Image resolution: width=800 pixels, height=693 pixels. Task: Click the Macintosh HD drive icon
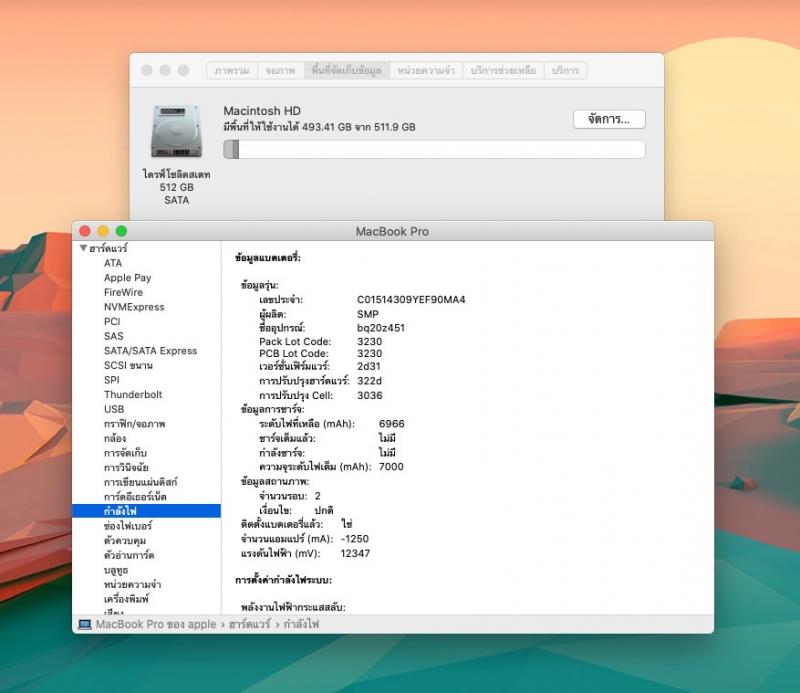coord(177,132)
